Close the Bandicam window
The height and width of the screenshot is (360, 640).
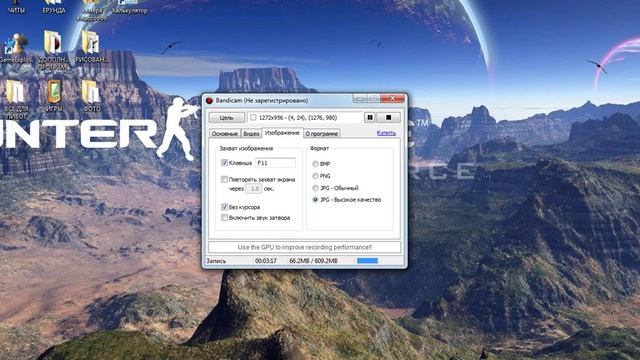point(392,98)
